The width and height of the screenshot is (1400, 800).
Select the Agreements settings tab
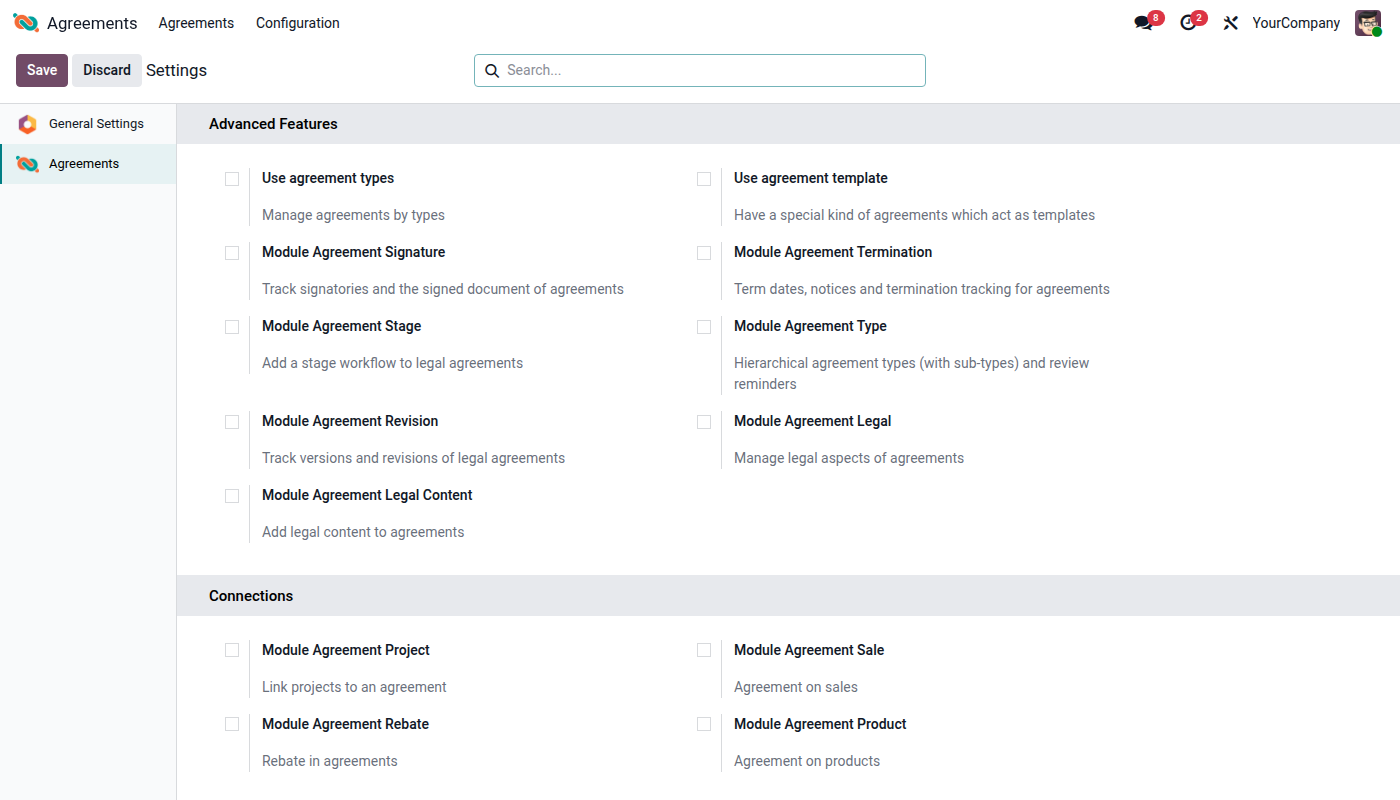pos(88,164)
